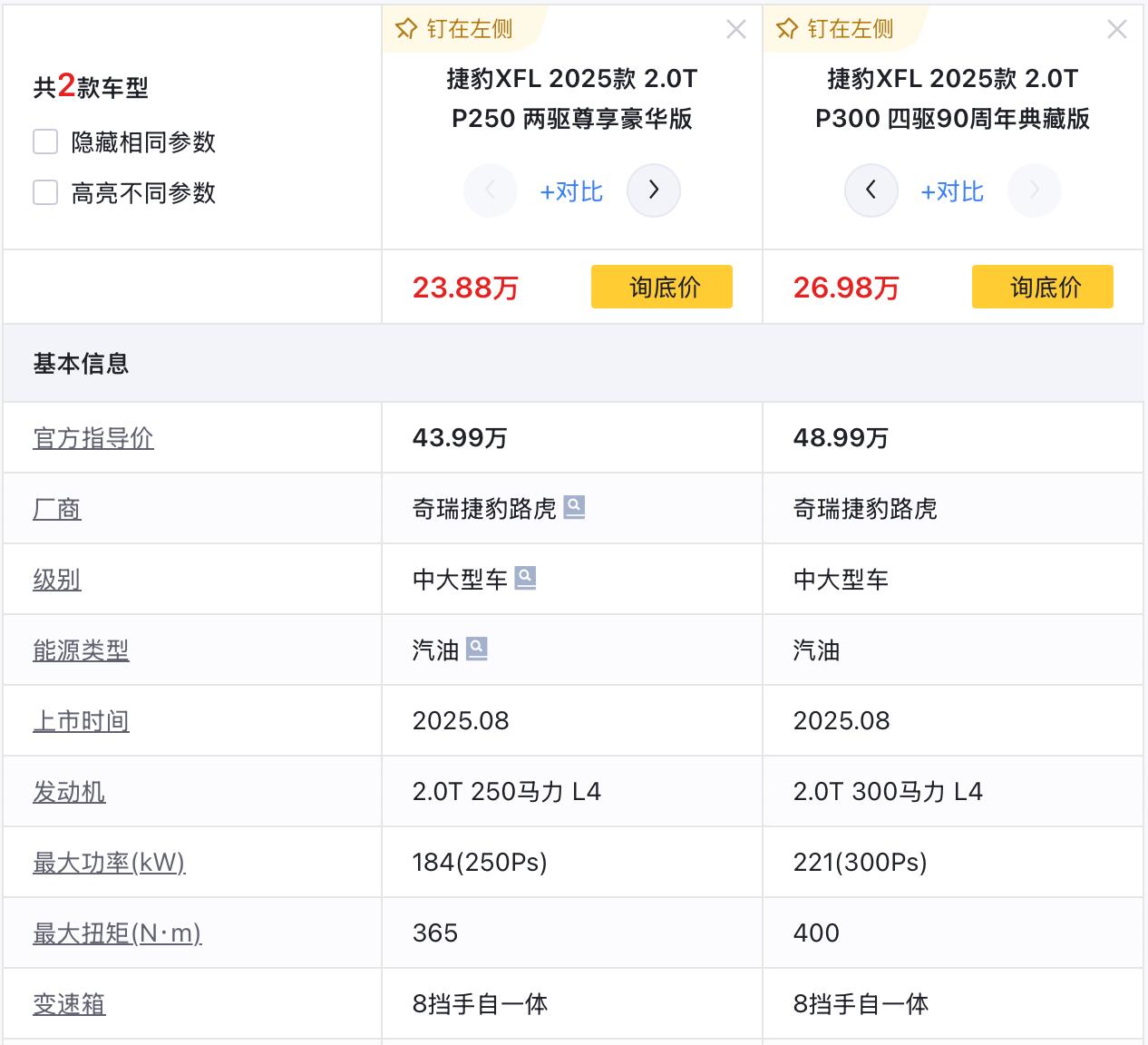Screen dimensions: 1148x1045
Task: Click +对比 under P300 model
Action: pyautogui.click(x=952, y=191)
